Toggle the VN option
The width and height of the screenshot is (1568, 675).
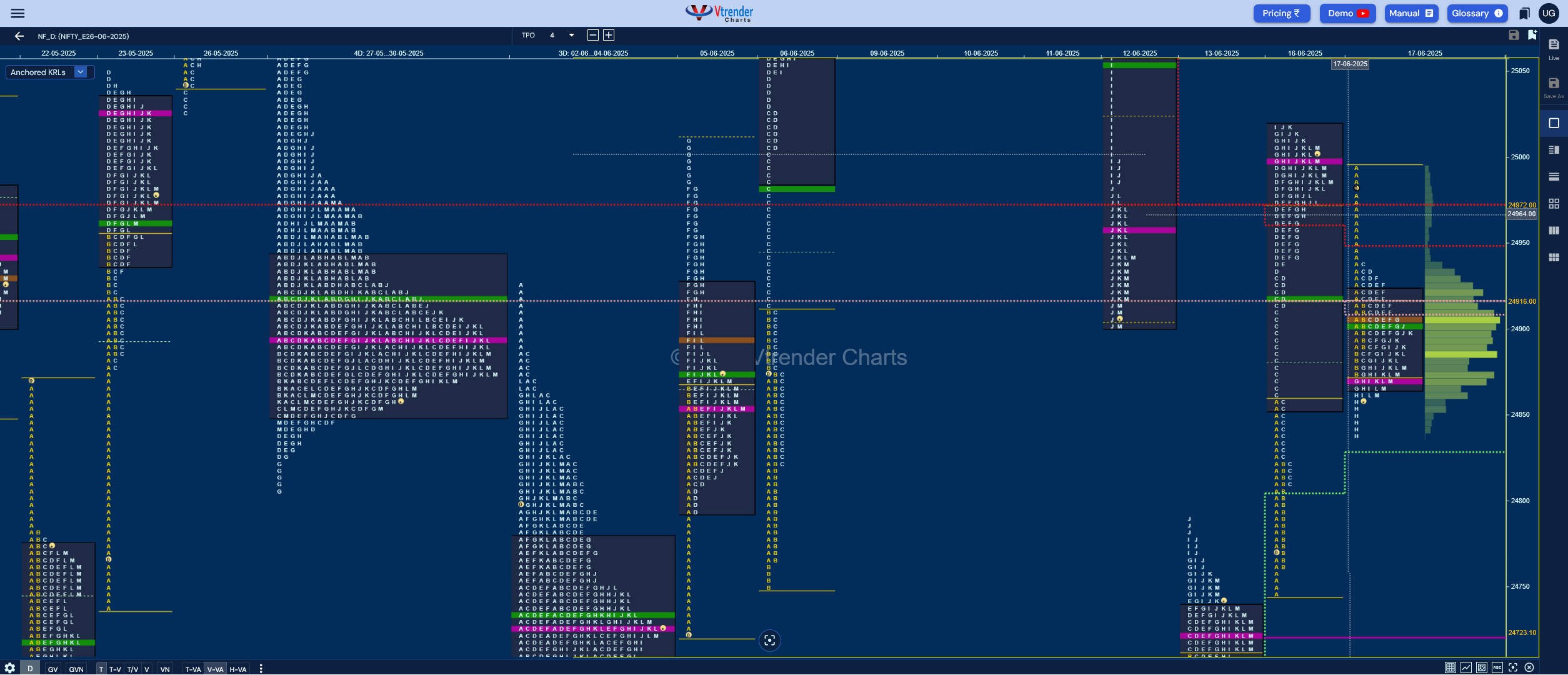165,669
